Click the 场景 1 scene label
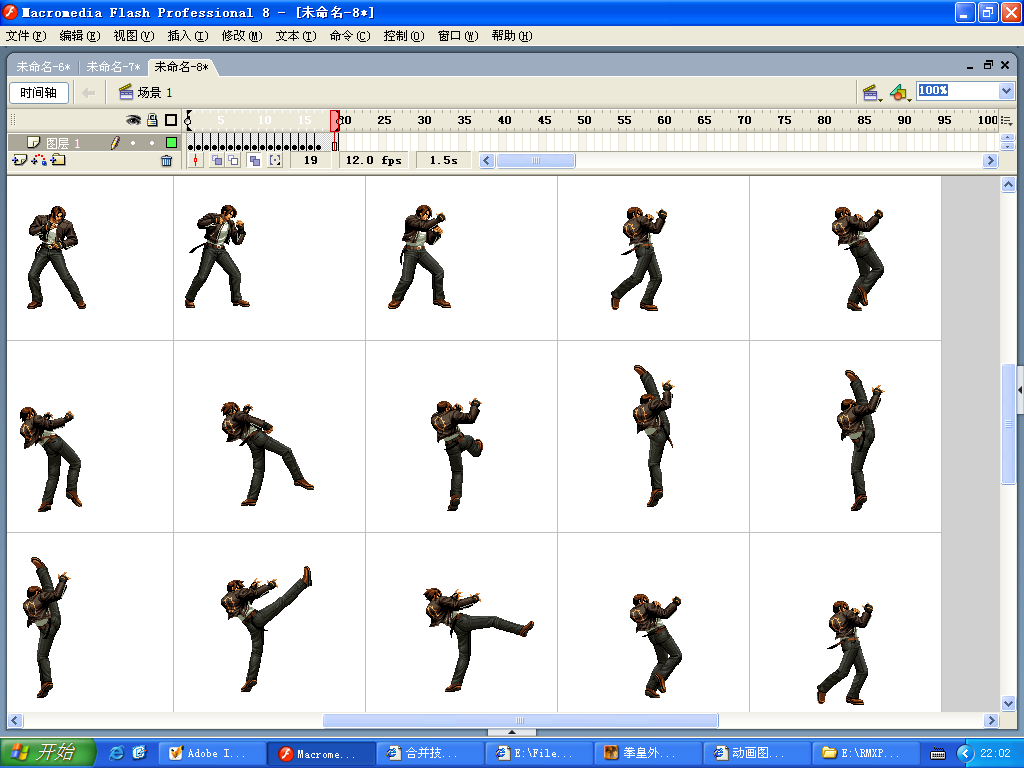Image resolution: width=1024 pixels, height=768 pixels. click(x=155, y=93)
